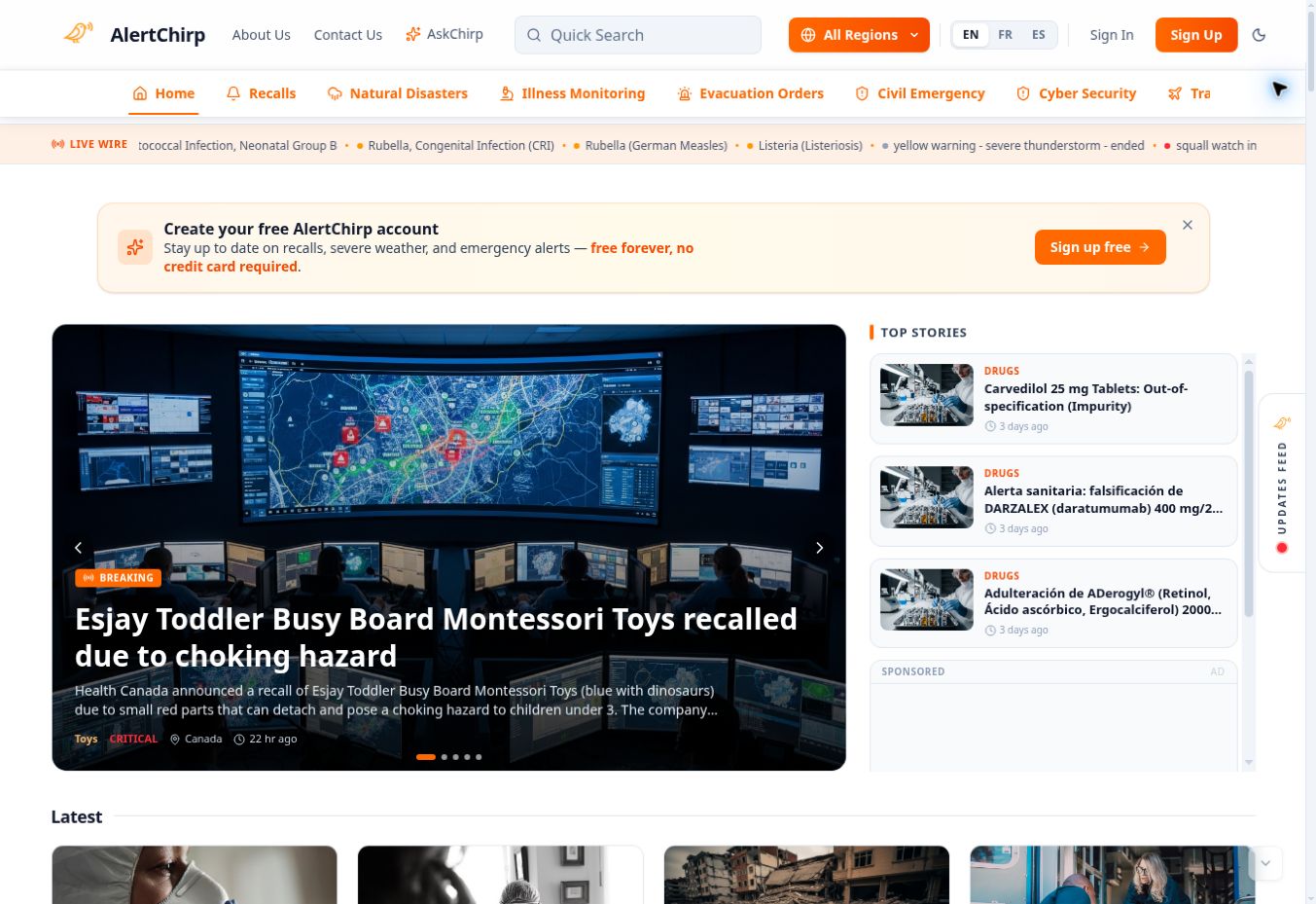Toggle dark mode moon icon
The height and width of the screenshot is (904, 1316).
click(x=1259, y=35)
